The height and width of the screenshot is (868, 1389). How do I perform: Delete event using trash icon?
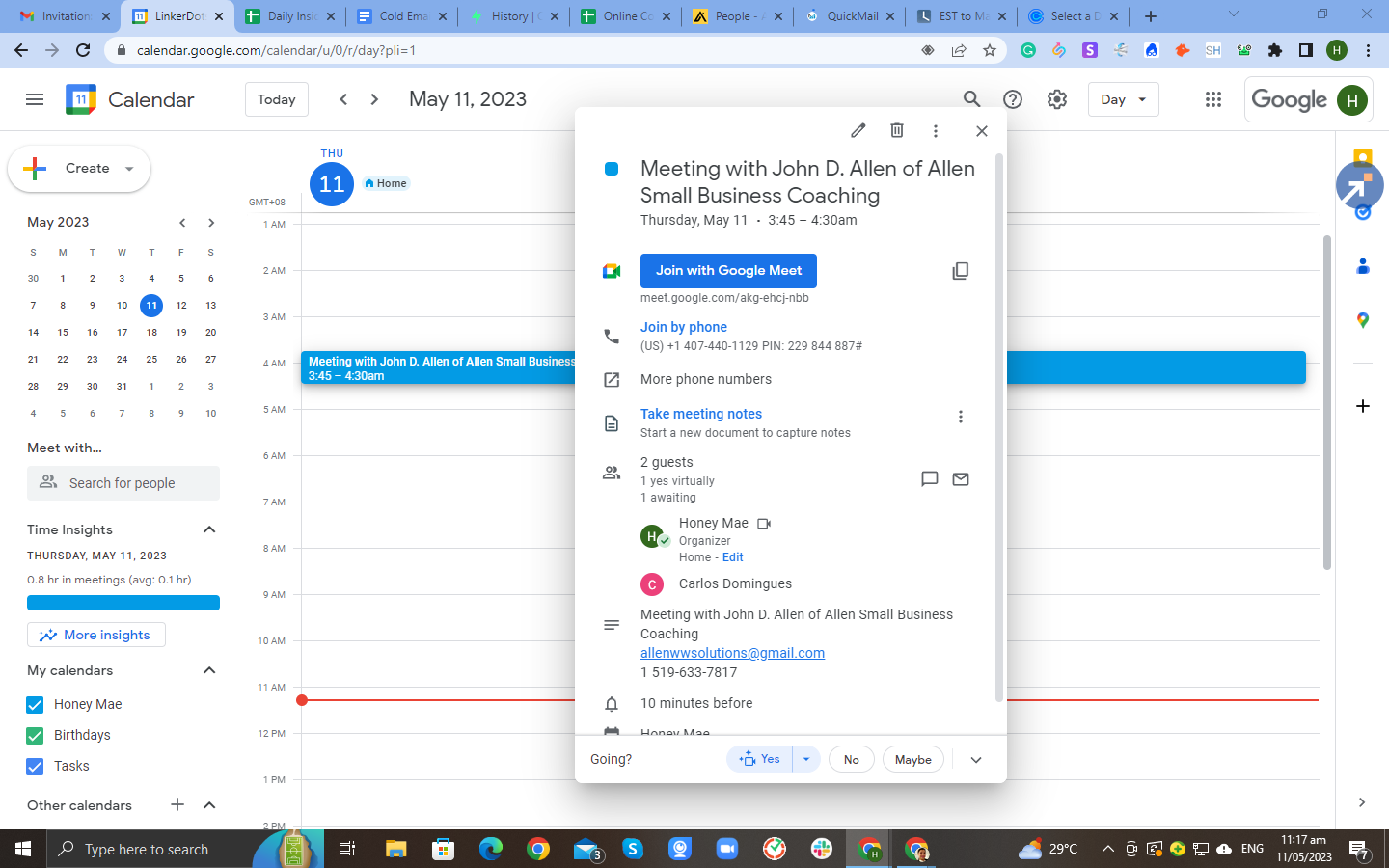click(x=897, y=130)
